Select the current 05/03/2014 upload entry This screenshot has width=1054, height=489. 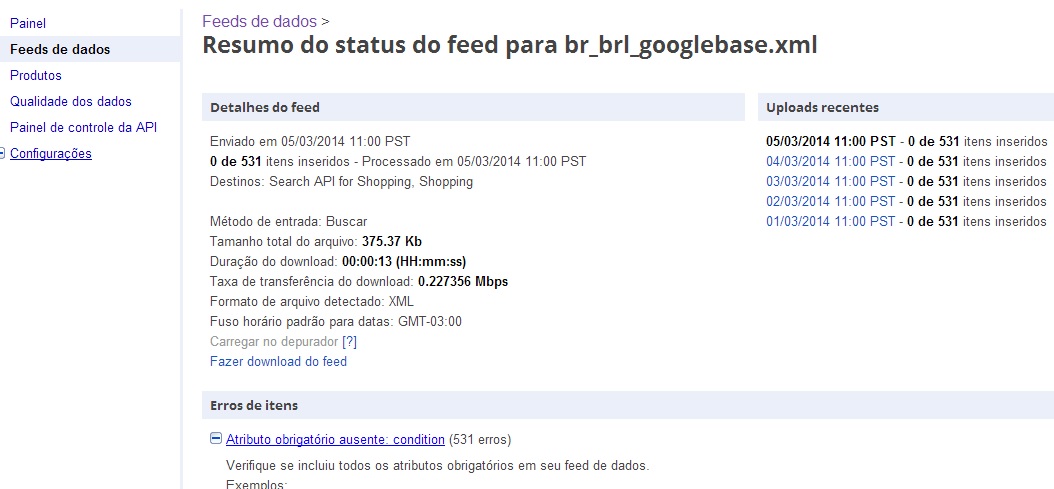coord(830,141)
